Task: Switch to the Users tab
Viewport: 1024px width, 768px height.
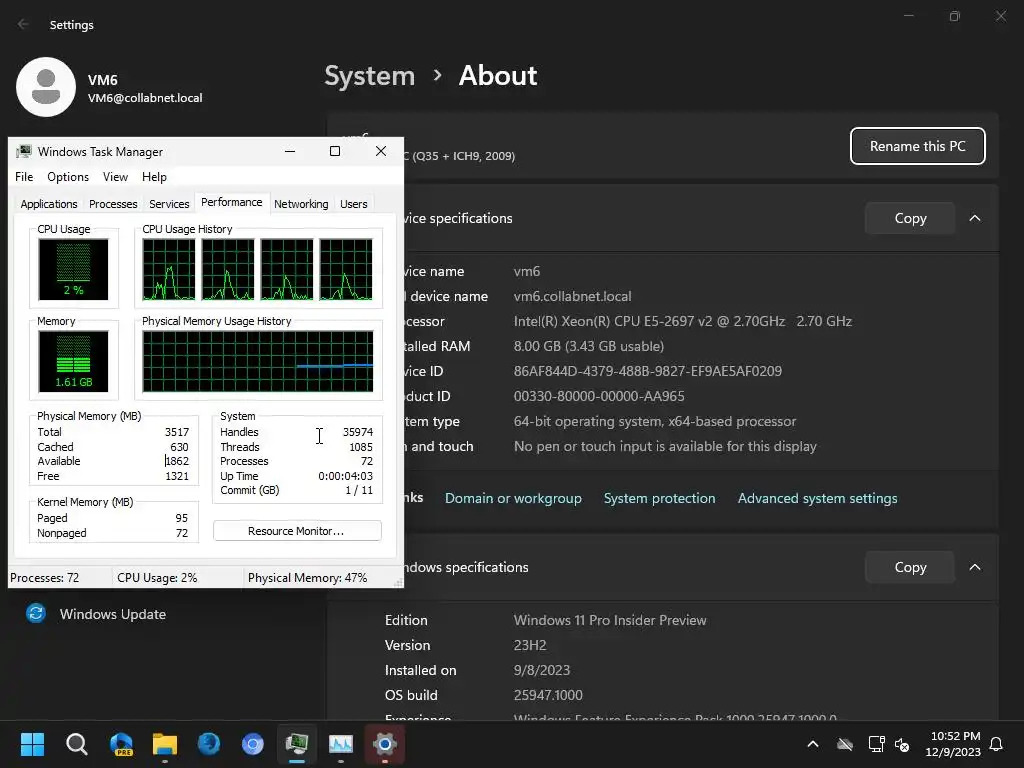Action: pos(354,204)
